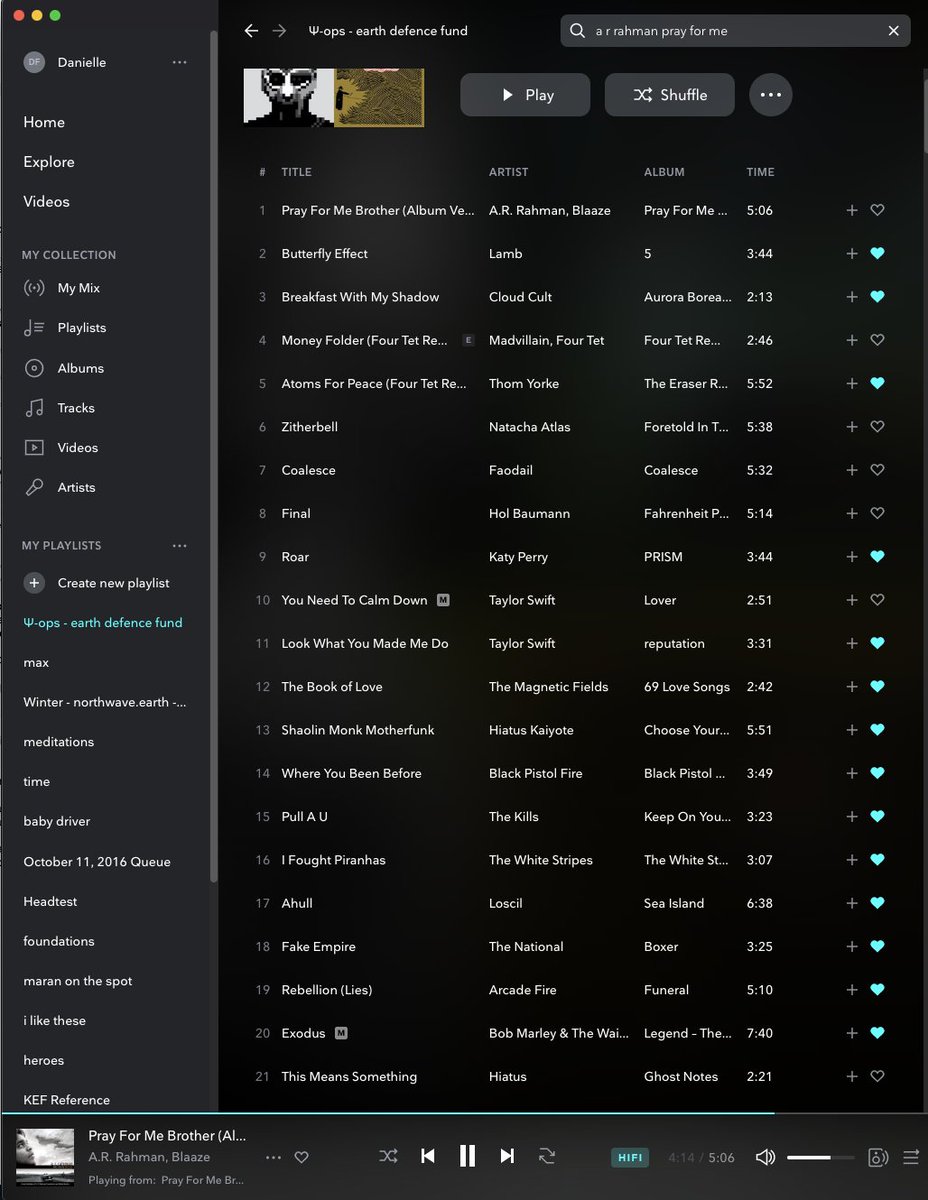Toggle heart on Roar by Katy Perry
Screen dimensions: 928x1200
click(877, 557)
